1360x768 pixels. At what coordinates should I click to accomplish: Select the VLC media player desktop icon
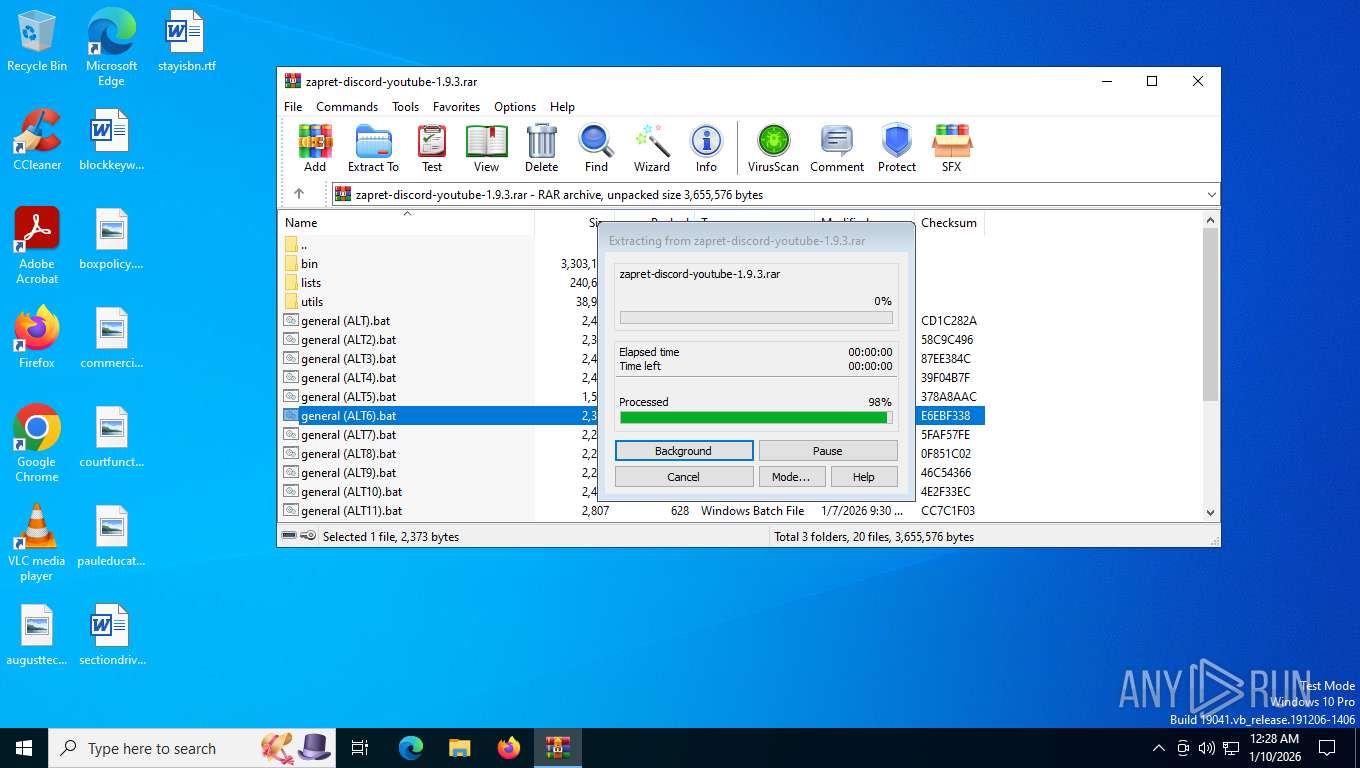click(x=37, y=543)
